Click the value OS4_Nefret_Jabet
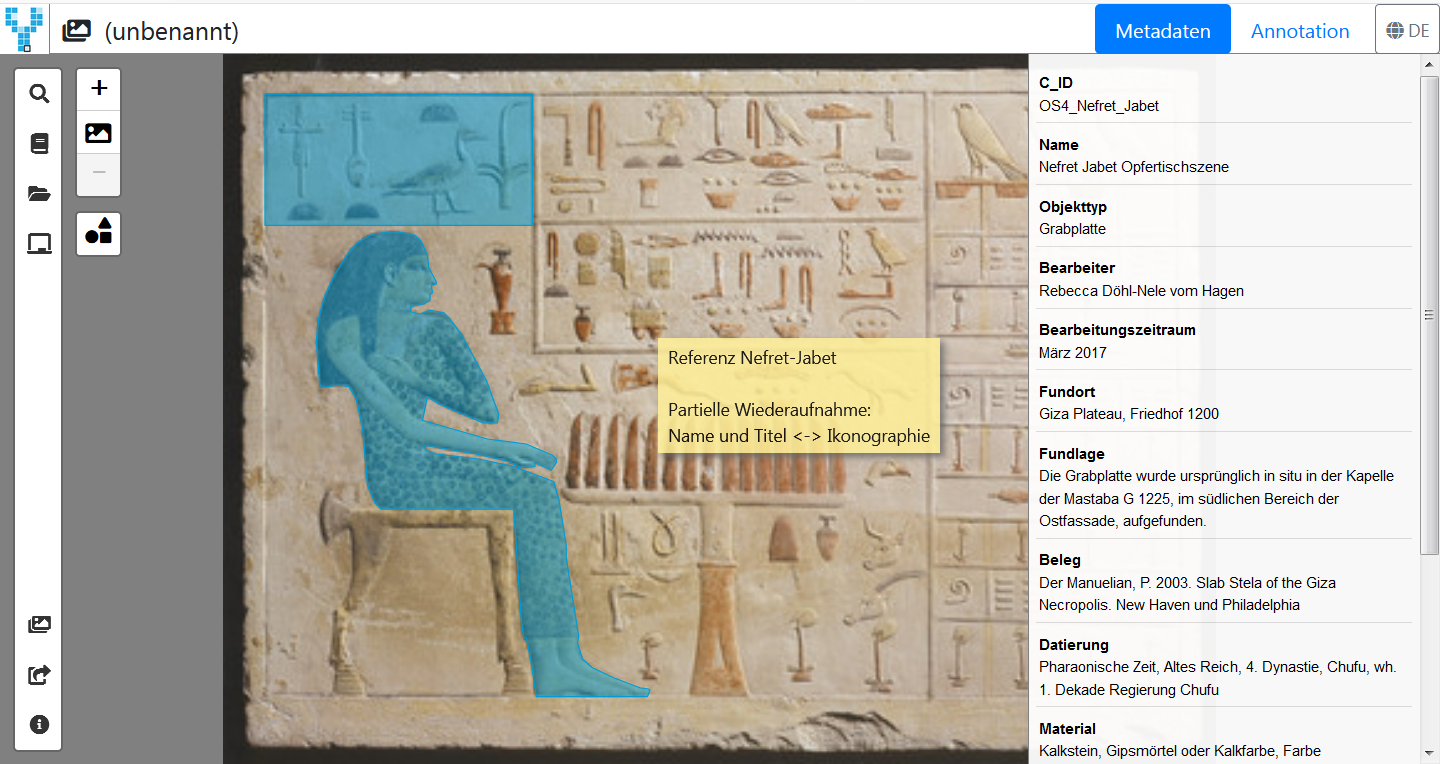Image resolution: width=1440 pixels, height=764 pixels. click(x=1099, y=105)
